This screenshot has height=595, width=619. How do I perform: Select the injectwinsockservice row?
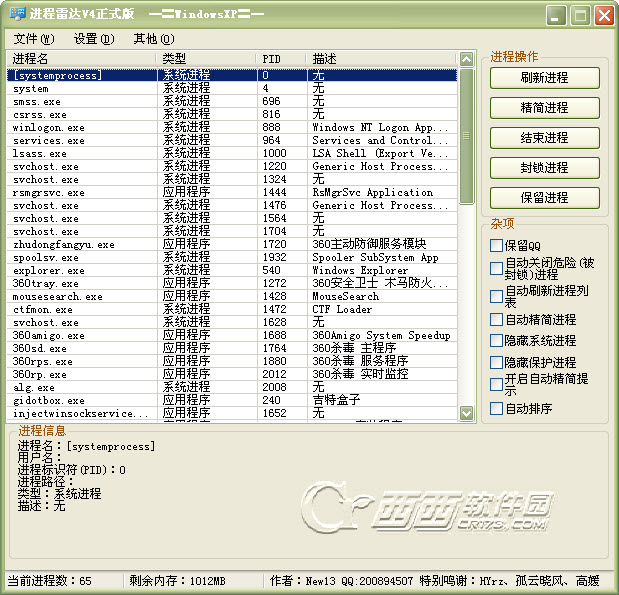pos(232,413)
